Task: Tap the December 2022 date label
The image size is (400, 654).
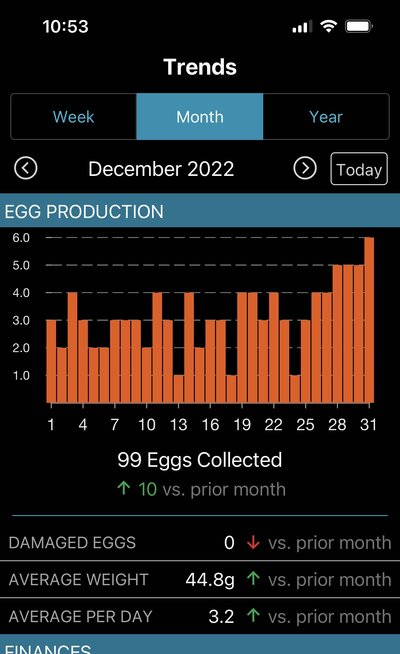Action: (x=161, y=169)
